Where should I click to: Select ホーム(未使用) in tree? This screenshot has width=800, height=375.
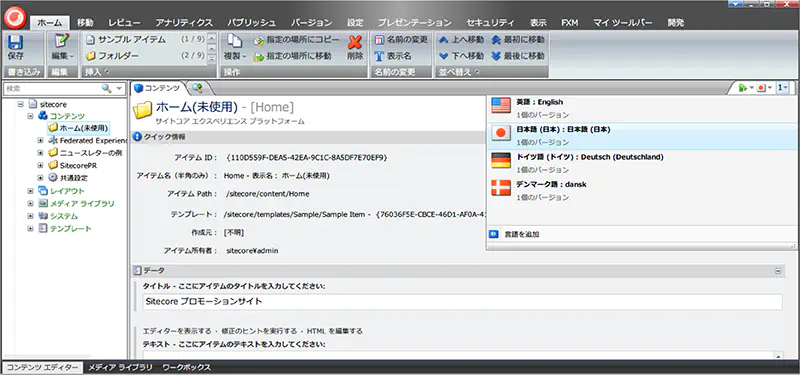point(78,128)
